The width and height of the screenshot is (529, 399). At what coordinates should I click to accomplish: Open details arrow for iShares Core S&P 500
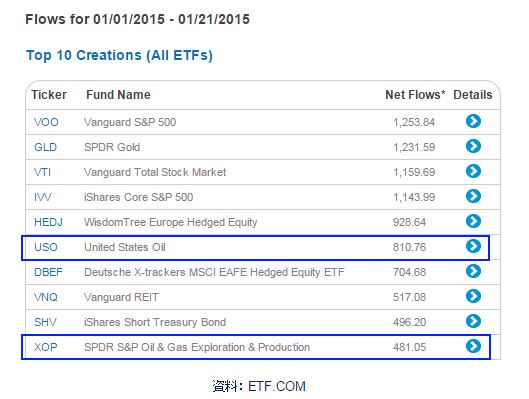pyautogui.click(x=473, y=196)
